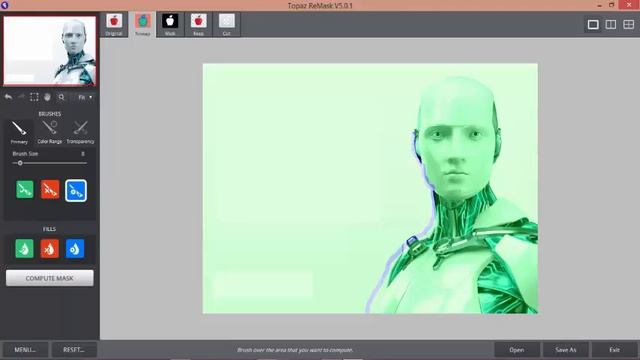Open the MENU button
The width and height of the screenshot is (640, 360).
tap(25, 350)
